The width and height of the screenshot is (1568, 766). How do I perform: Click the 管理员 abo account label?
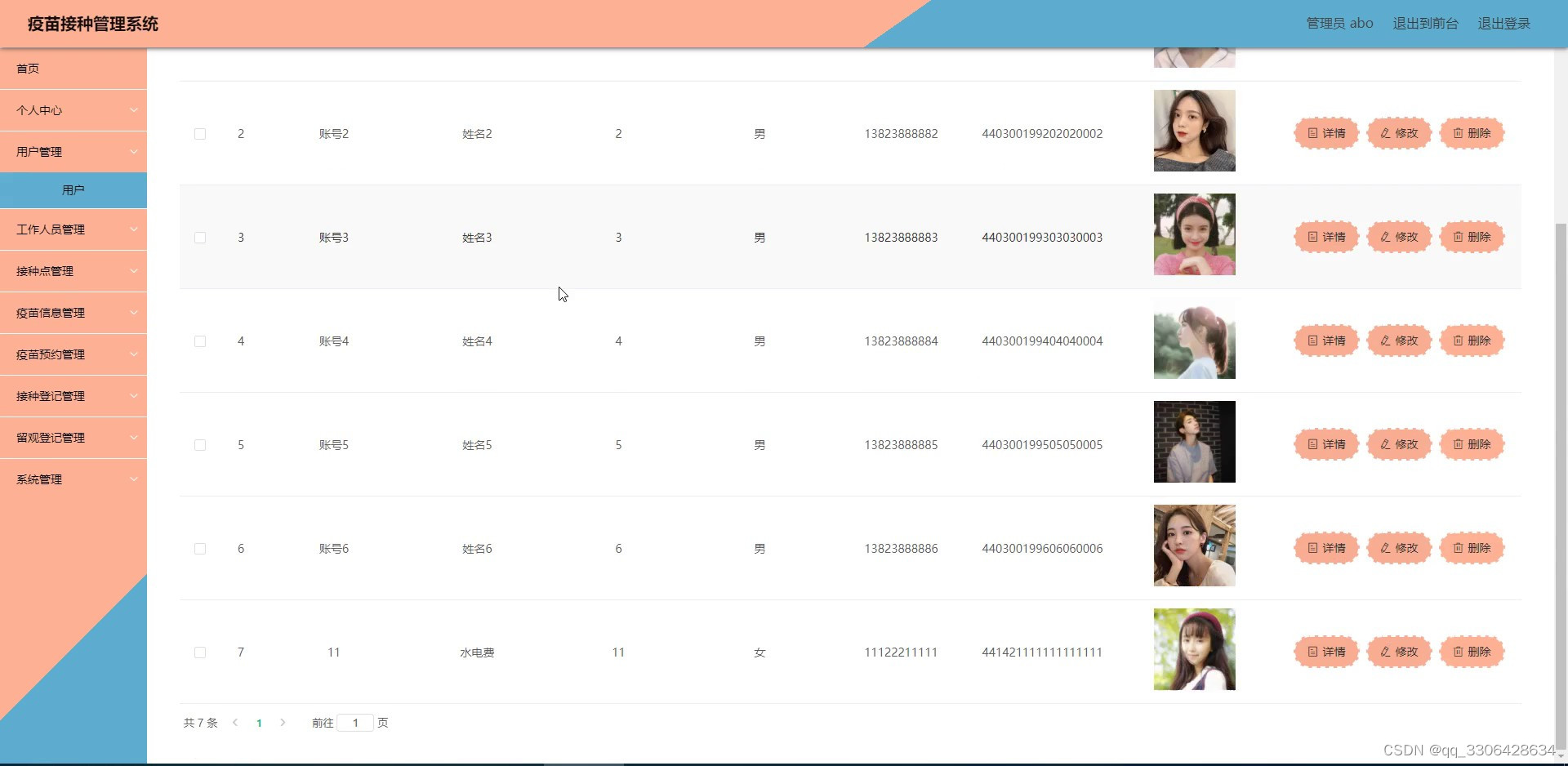[x=1339, y=24]
